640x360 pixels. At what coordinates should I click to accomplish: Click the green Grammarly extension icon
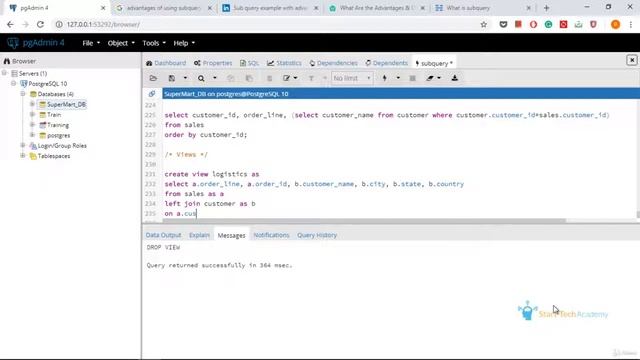click(549, 24)
